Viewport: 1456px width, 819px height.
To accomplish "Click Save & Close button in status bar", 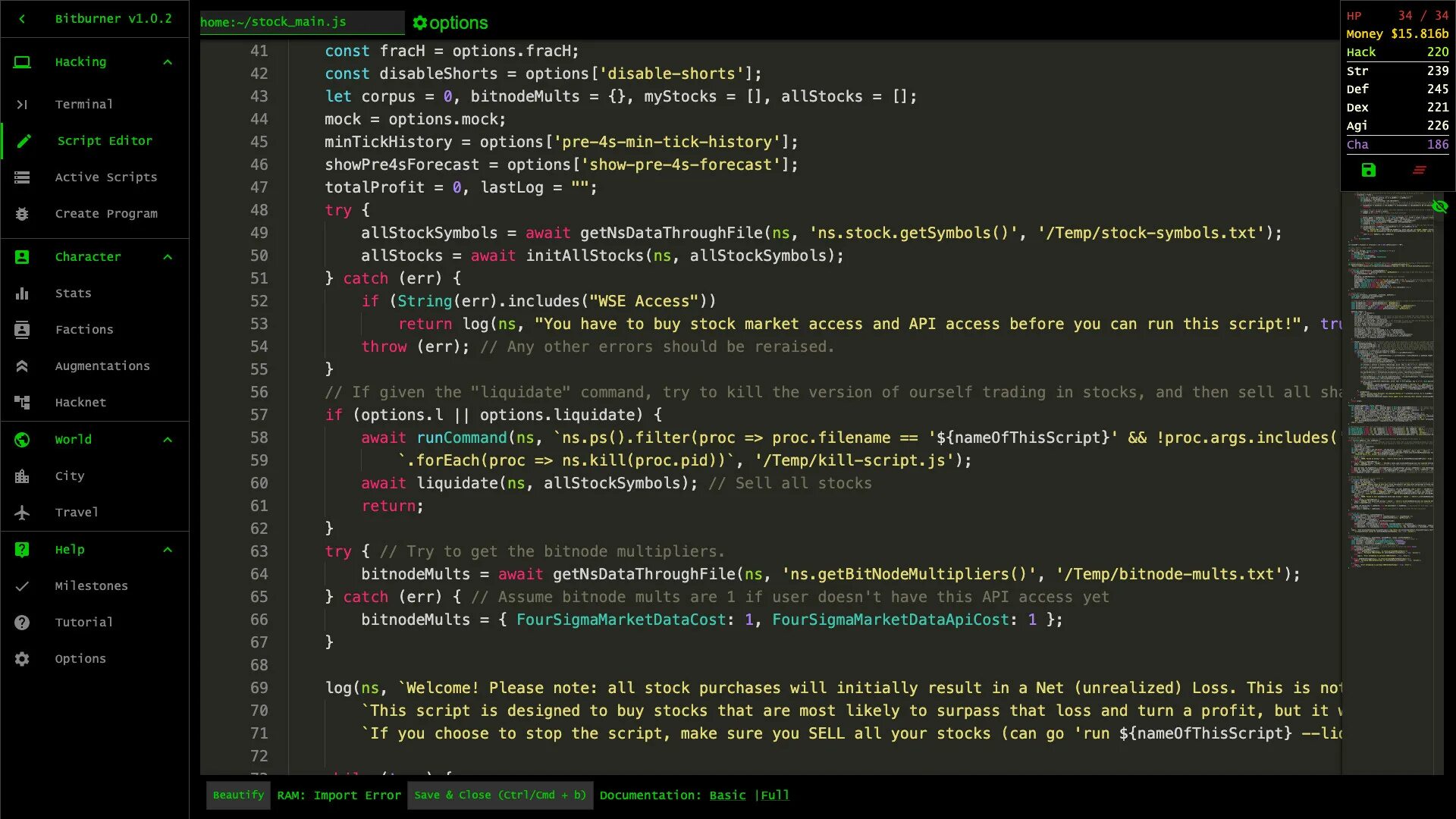I will pyautogui.click(x=500, y=795).
